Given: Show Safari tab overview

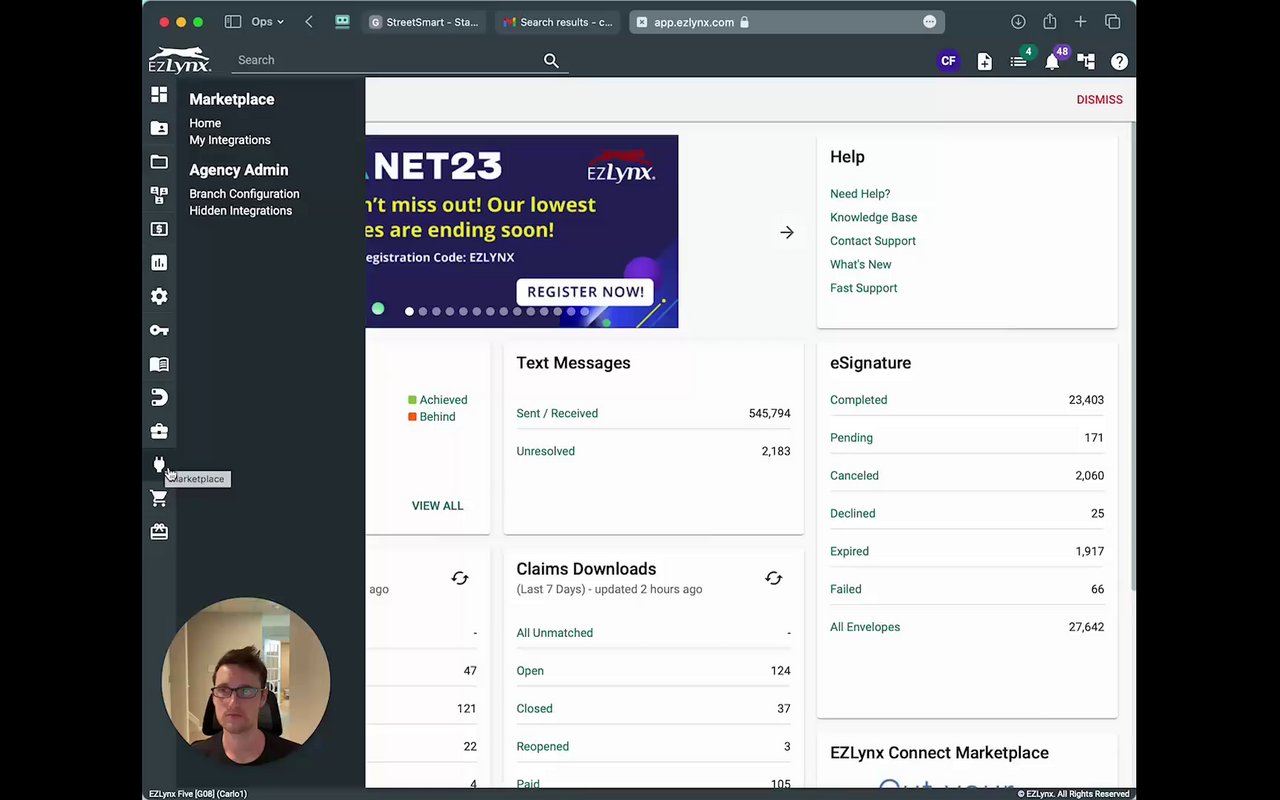Looking at the screenshot, I should 1112,22.
